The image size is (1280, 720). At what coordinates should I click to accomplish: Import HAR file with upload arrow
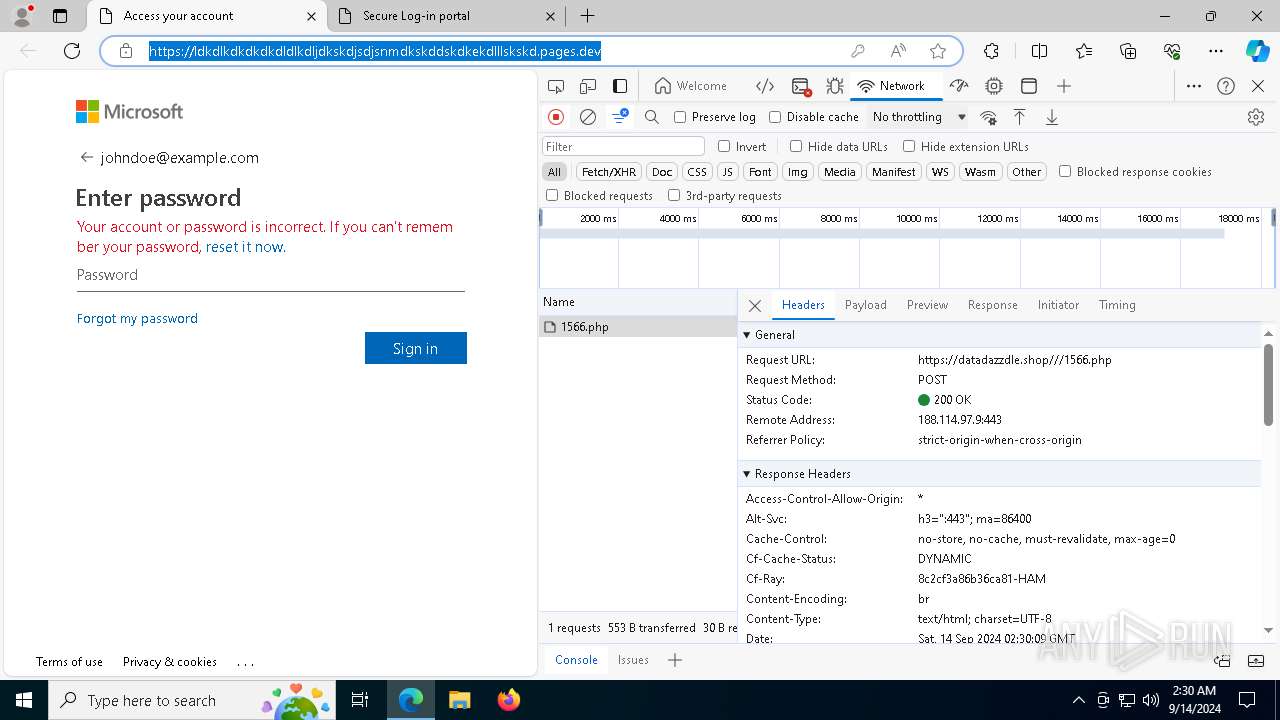1020,117
